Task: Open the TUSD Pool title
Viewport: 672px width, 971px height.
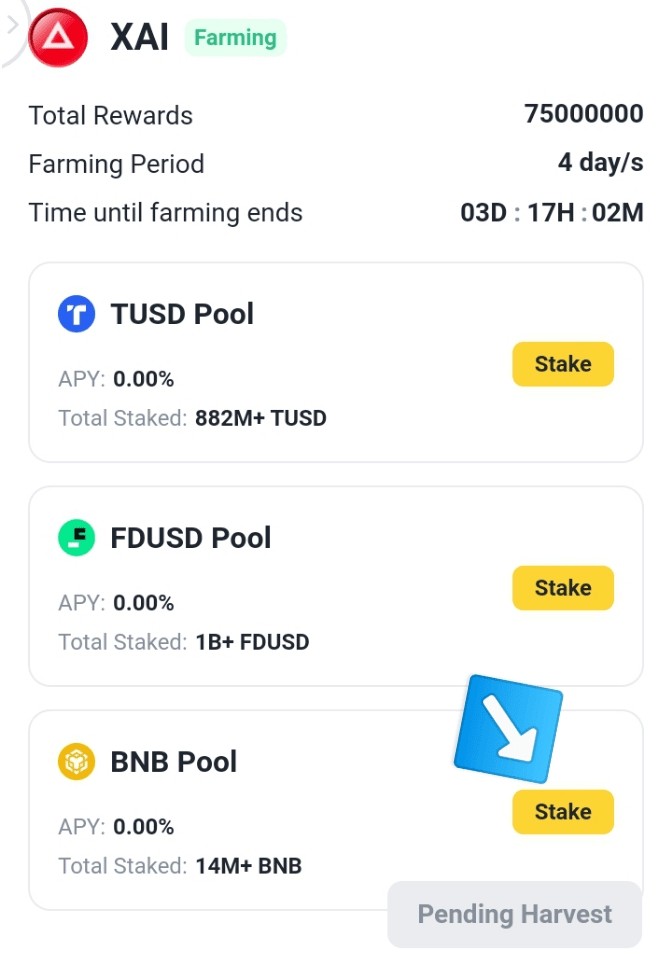Action: (182, 314)
